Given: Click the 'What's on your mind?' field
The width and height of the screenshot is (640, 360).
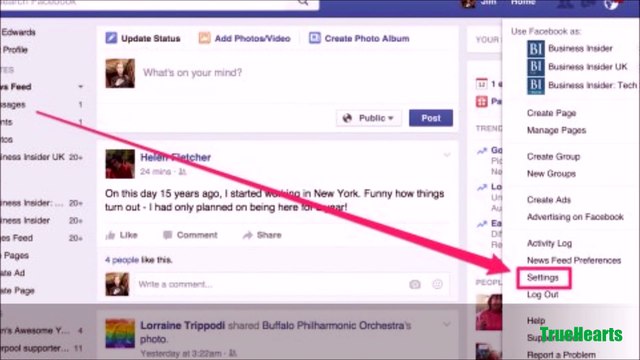Looking at the screenshot, I should click(x=192, y=73).
